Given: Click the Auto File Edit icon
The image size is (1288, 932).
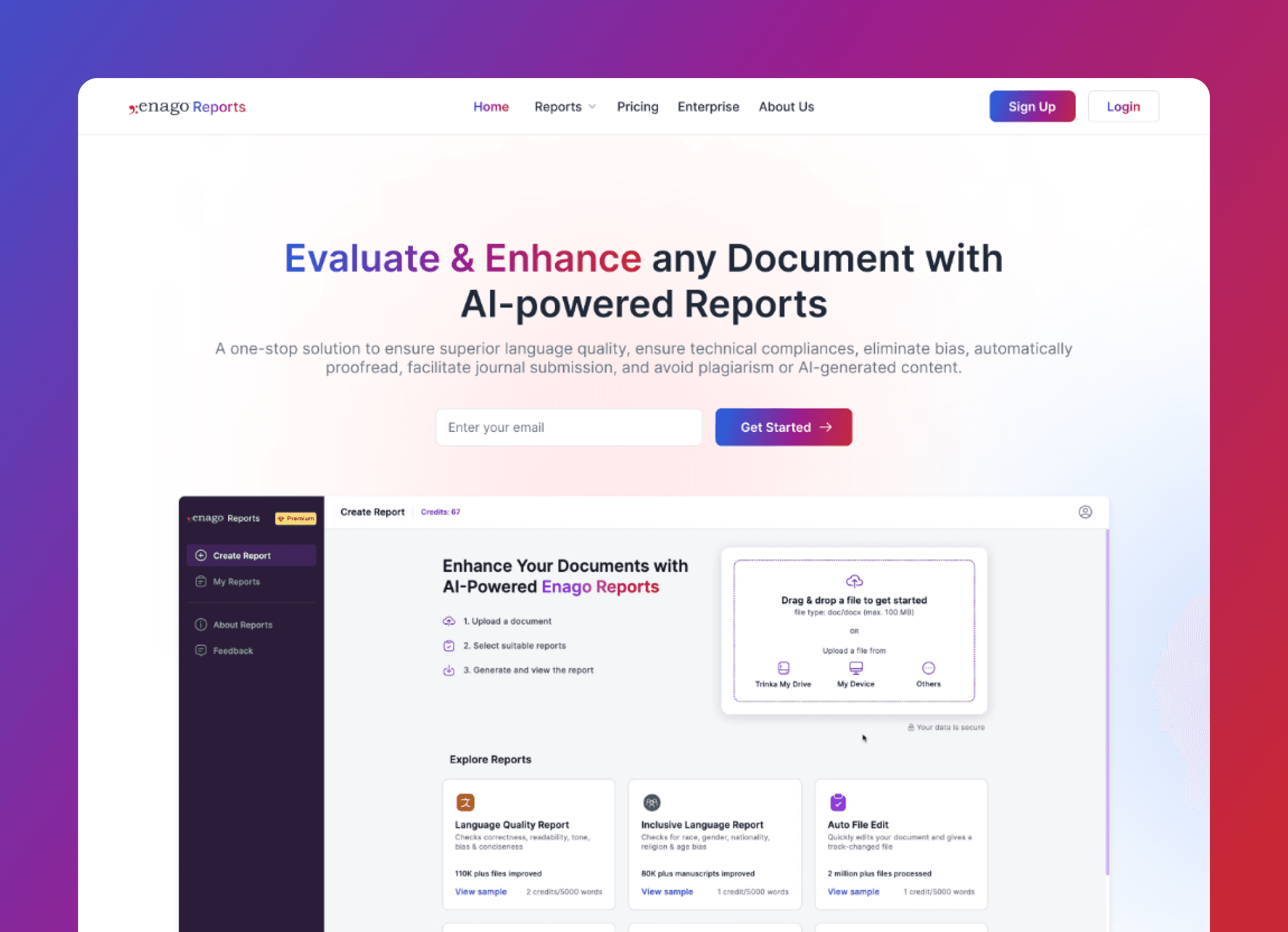Looking at the screenshot, I should [x=838, y=802].
